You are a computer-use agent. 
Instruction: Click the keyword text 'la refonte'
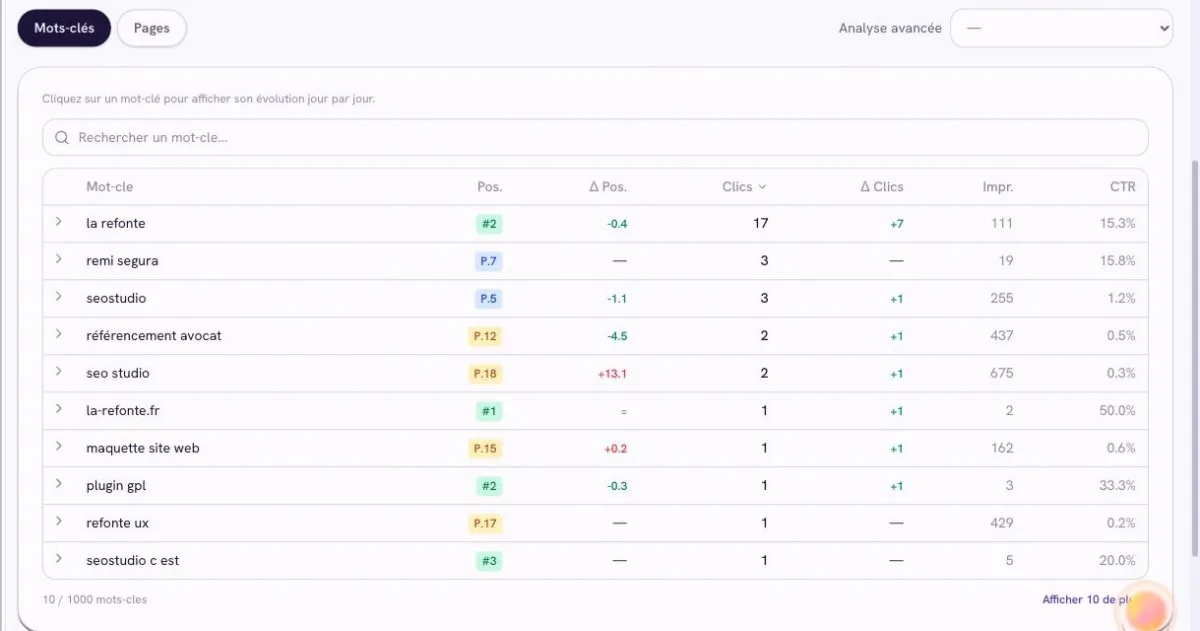(x=116, y=223)
